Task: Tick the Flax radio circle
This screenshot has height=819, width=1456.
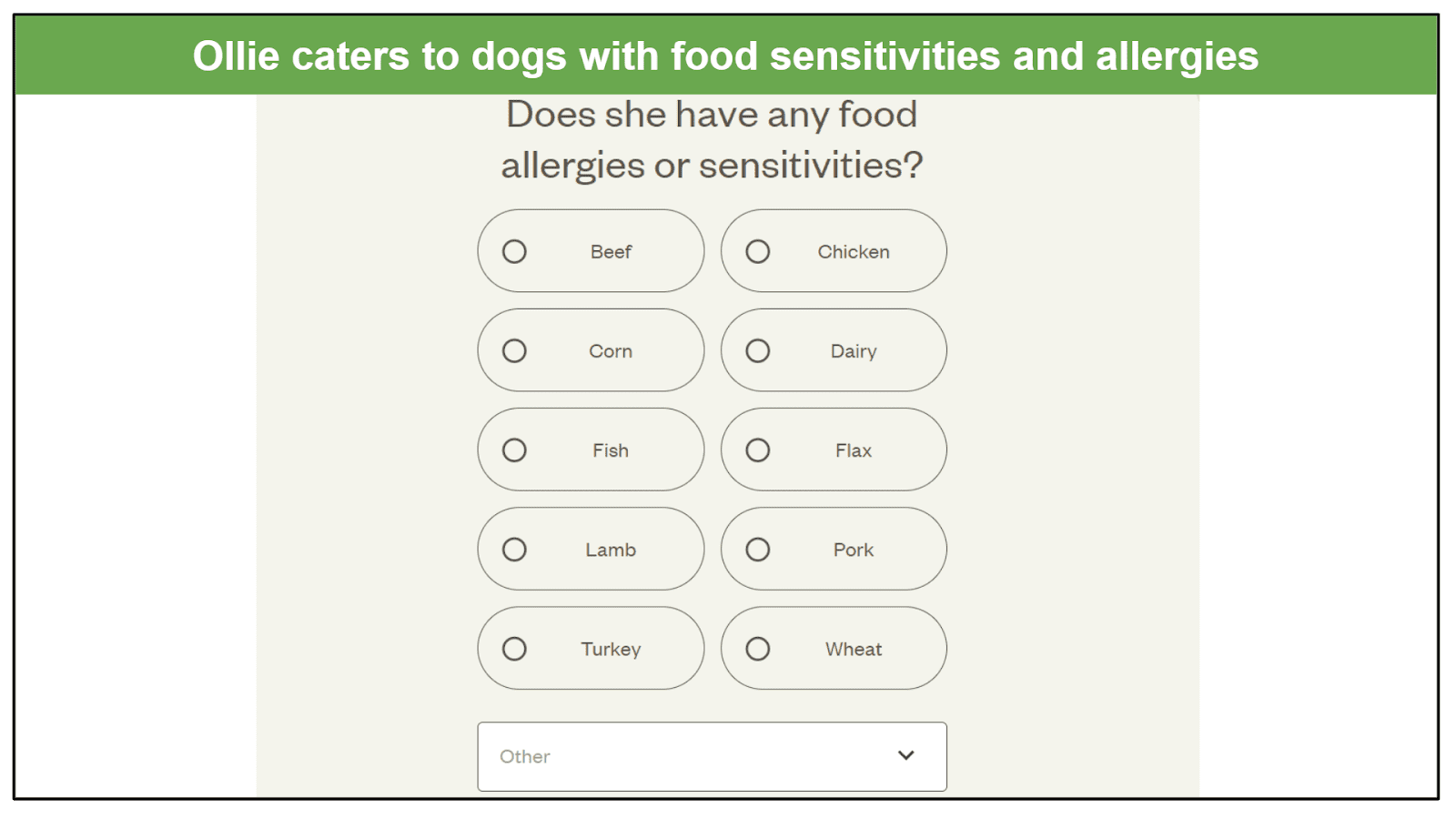Action: 758,450
